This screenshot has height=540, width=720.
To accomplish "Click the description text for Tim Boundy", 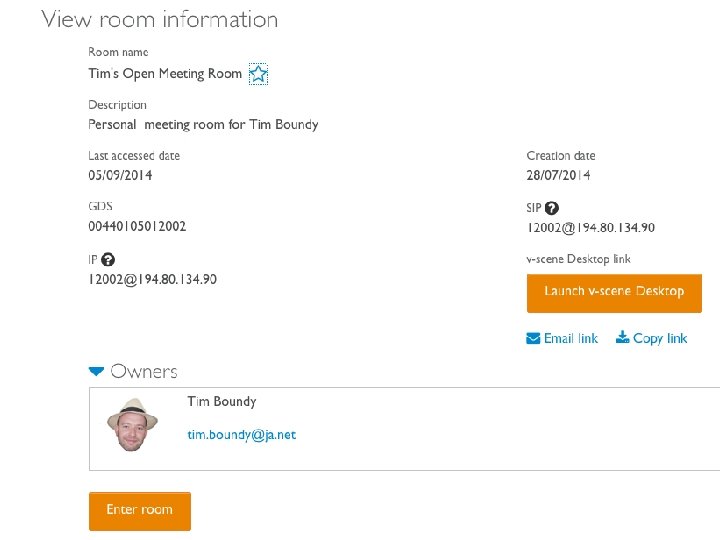I will point(203,125).
